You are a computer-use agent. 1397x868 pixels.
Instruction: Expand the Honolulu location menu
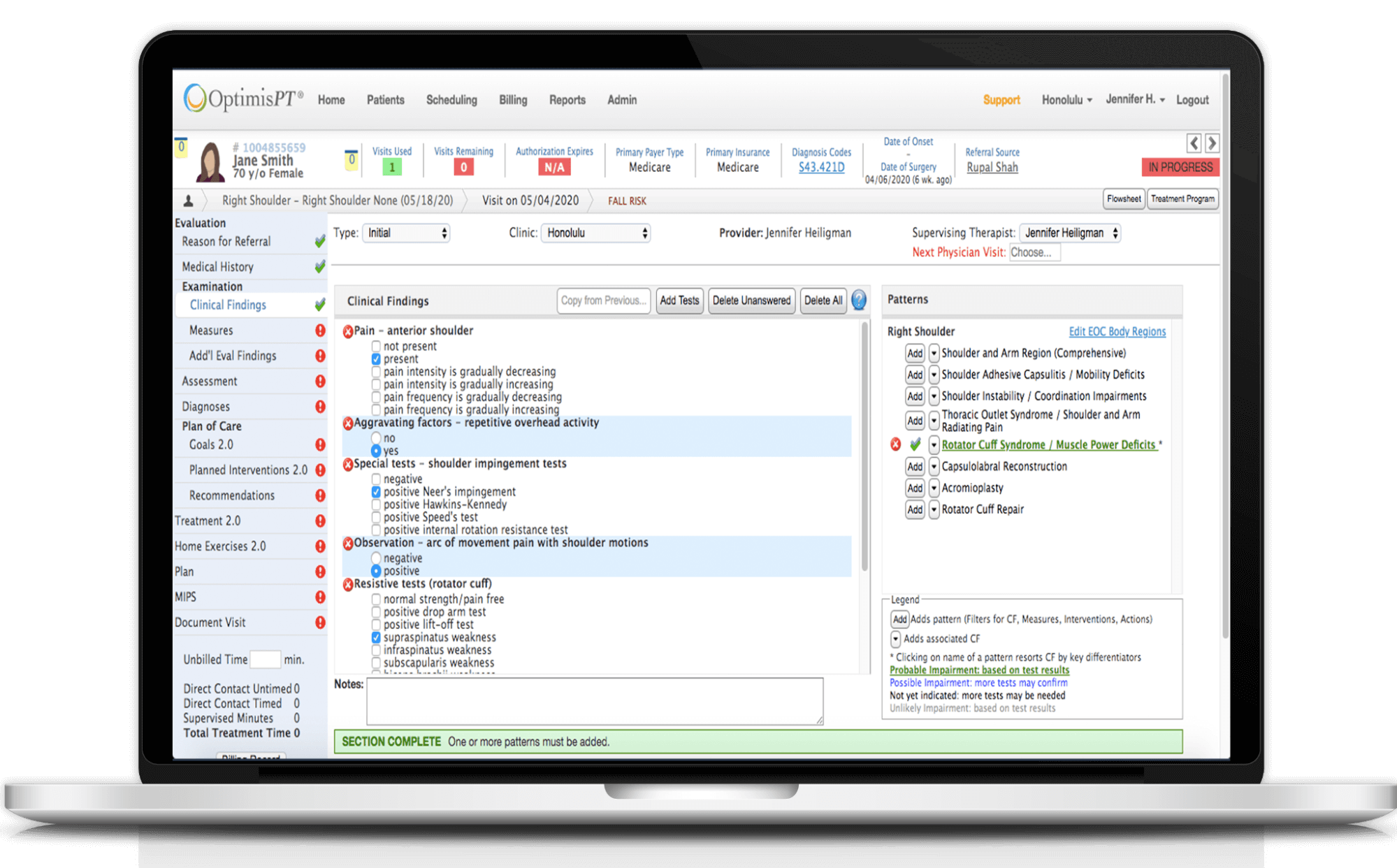1066,100
